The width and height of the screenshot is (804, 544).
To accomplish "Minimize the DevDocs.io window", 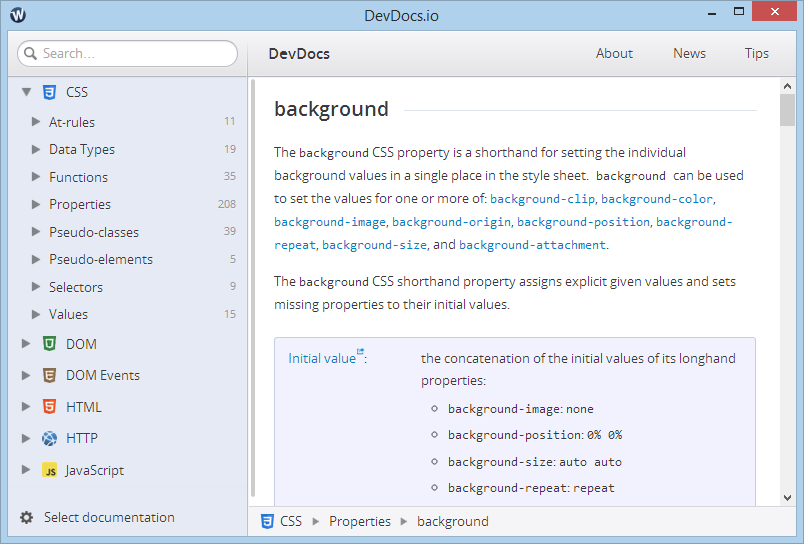I will click(x=712, y=12).
